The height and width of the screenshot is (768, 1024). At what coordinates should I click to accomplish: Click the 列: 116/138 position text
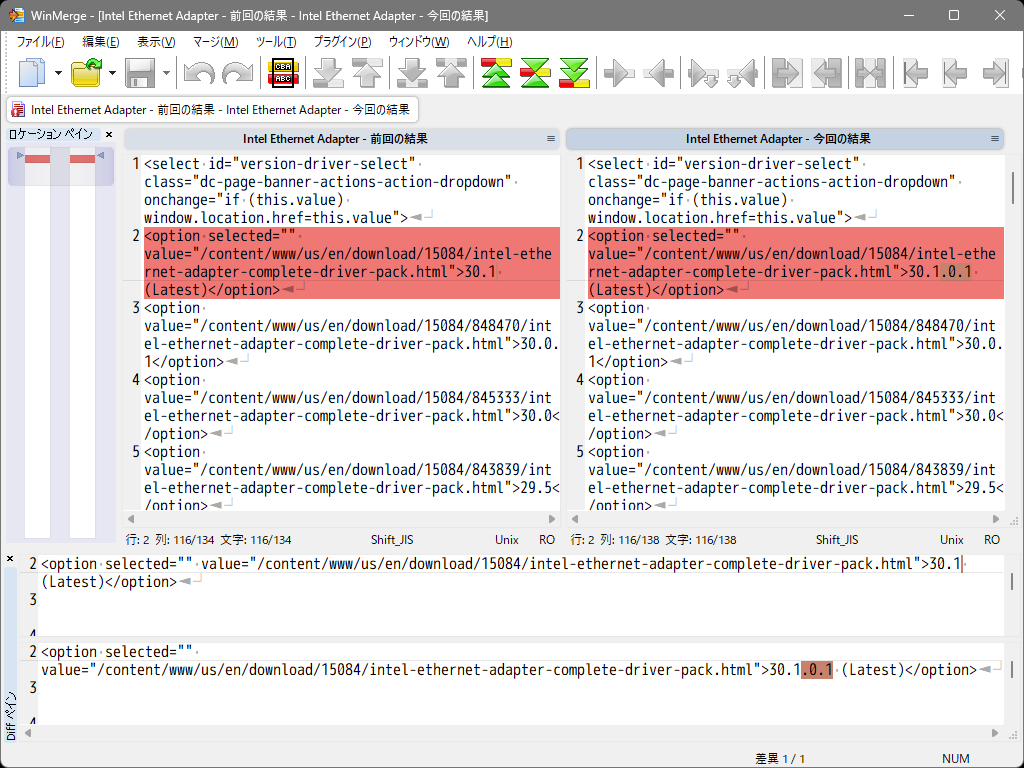pos(630,540)
